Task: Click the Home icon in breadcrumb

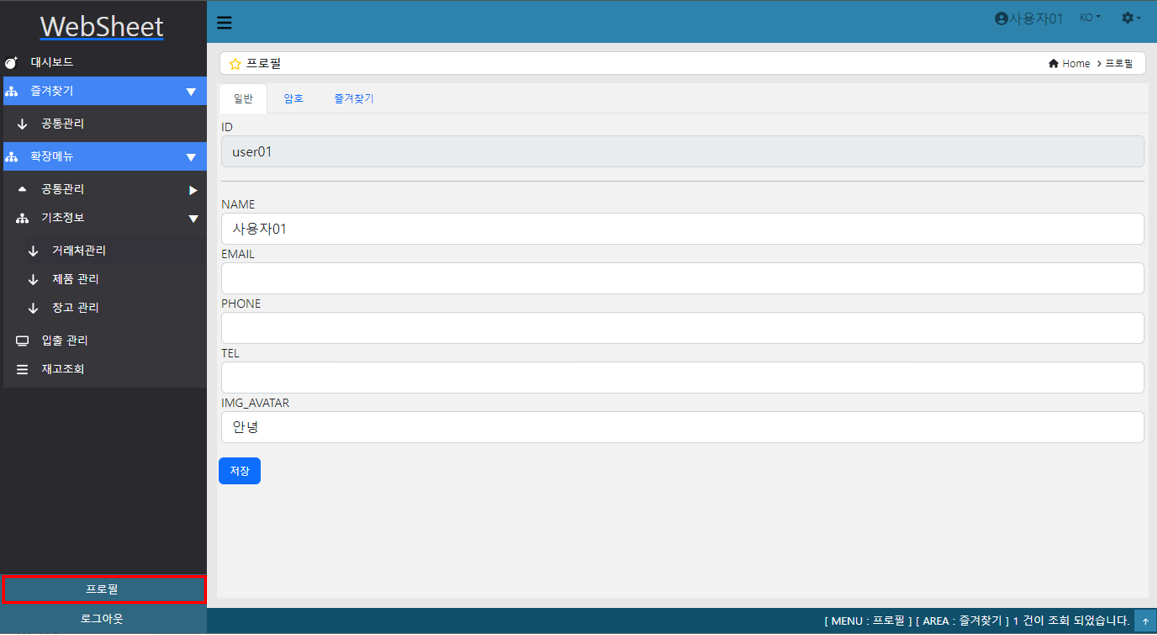Action: pos(1054,63)
